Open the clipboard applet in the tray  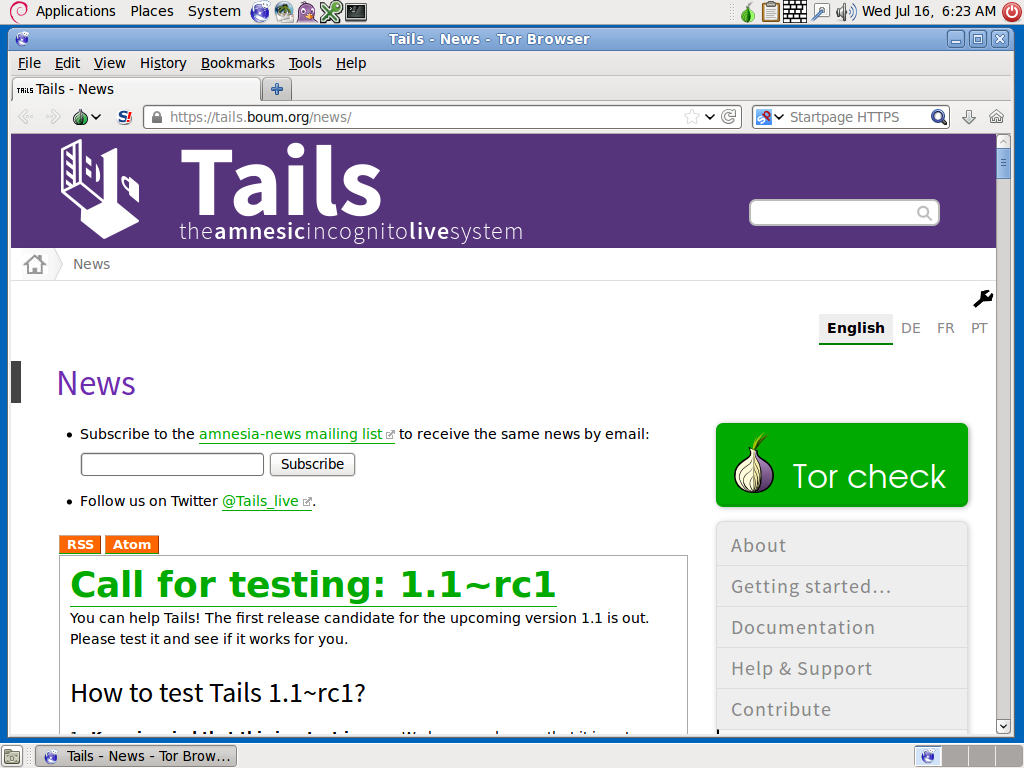[x=771, y=11]
